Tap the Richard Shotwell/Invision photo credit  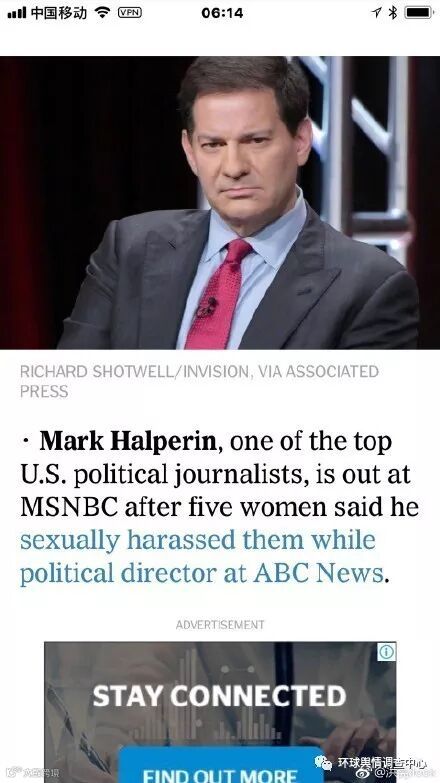pyautogui.click(x=199, y=382)
